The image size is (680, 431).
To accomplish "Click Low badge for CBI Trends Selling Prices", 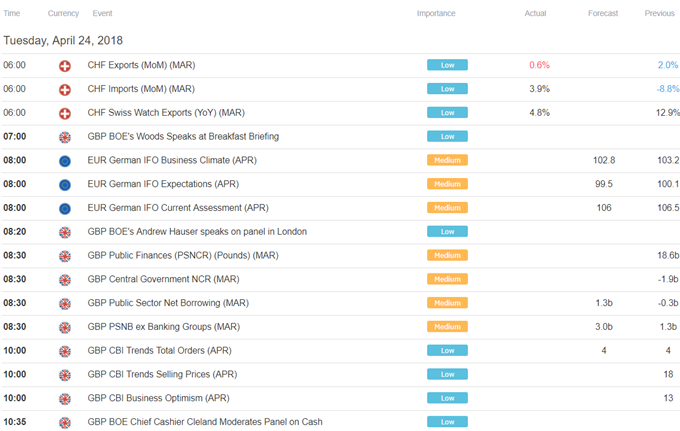I will click(447, 374).
